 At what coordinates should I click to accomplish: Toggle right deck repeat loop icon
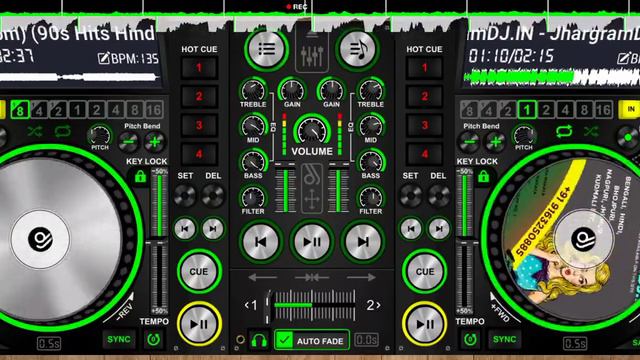click(564, 131)
